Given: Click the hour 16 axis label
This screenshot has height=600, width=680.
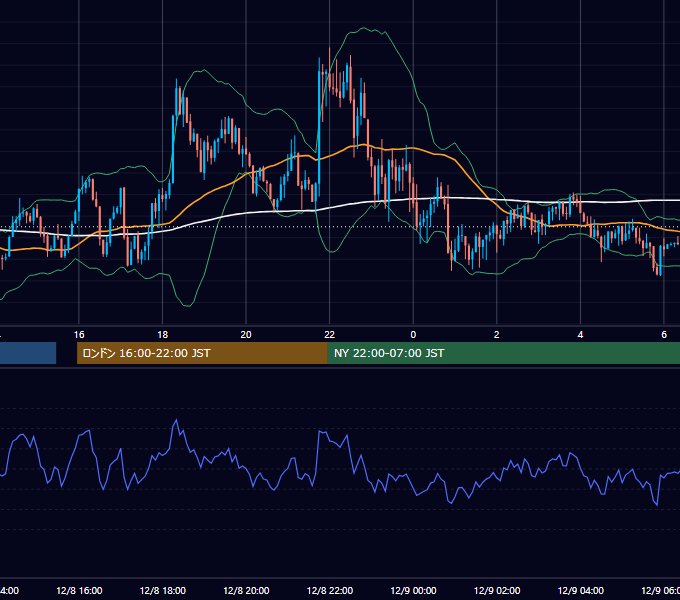Looking at the screenshot, I should point(79,335).
